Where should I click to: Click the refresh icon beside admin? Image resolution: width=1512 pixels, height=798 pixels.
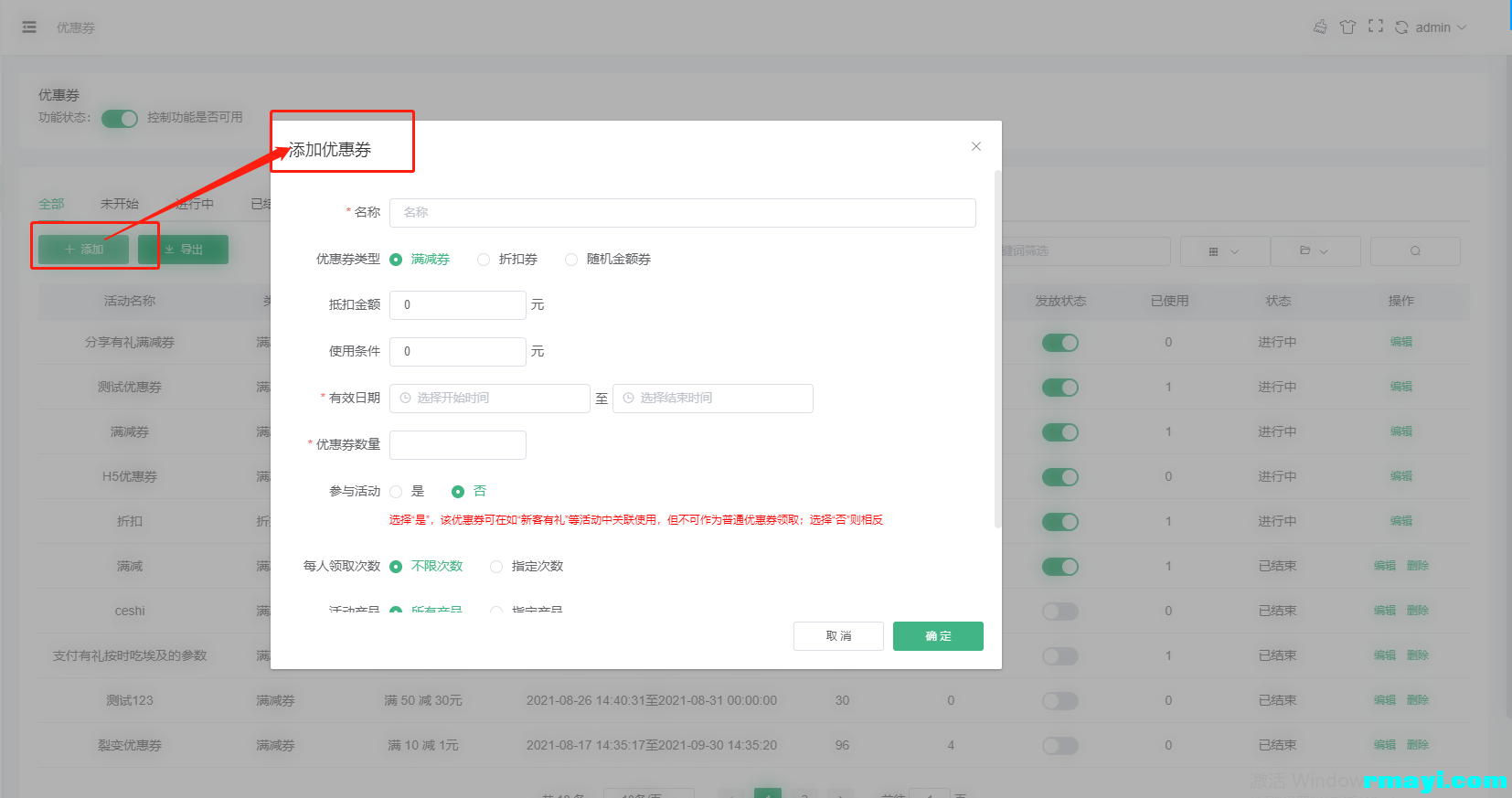(x=1401, y=27)
